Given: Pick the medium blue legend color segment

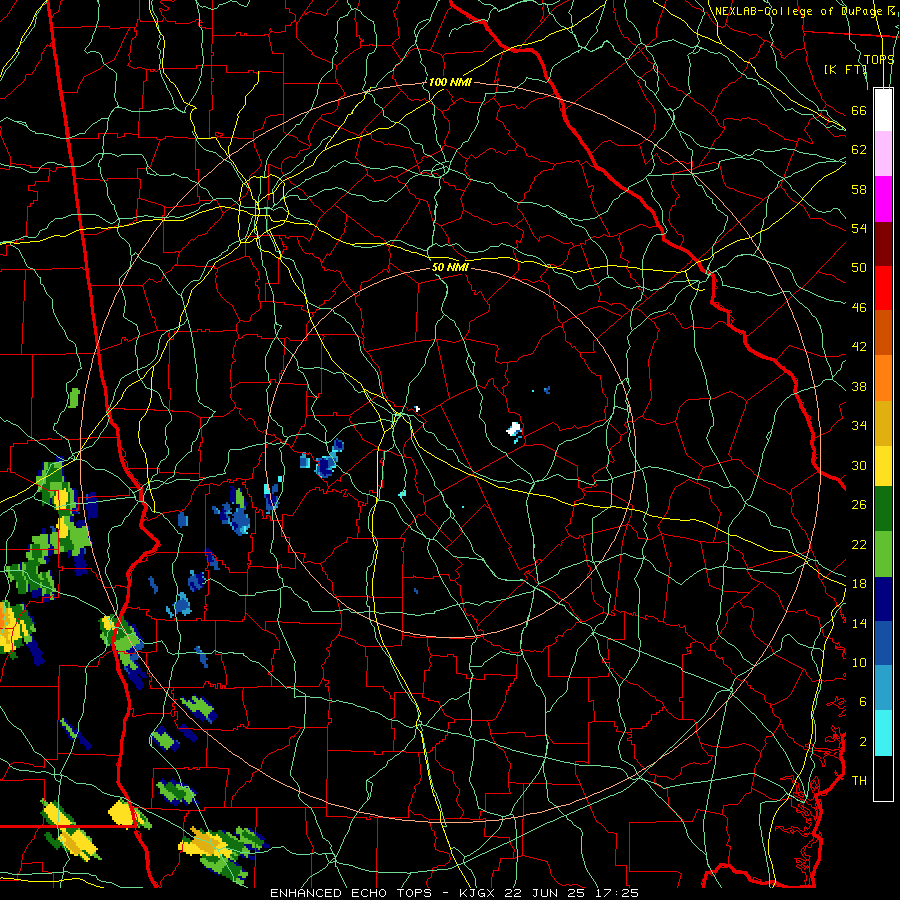Looking at the screenshot, I should click(883, 643).
